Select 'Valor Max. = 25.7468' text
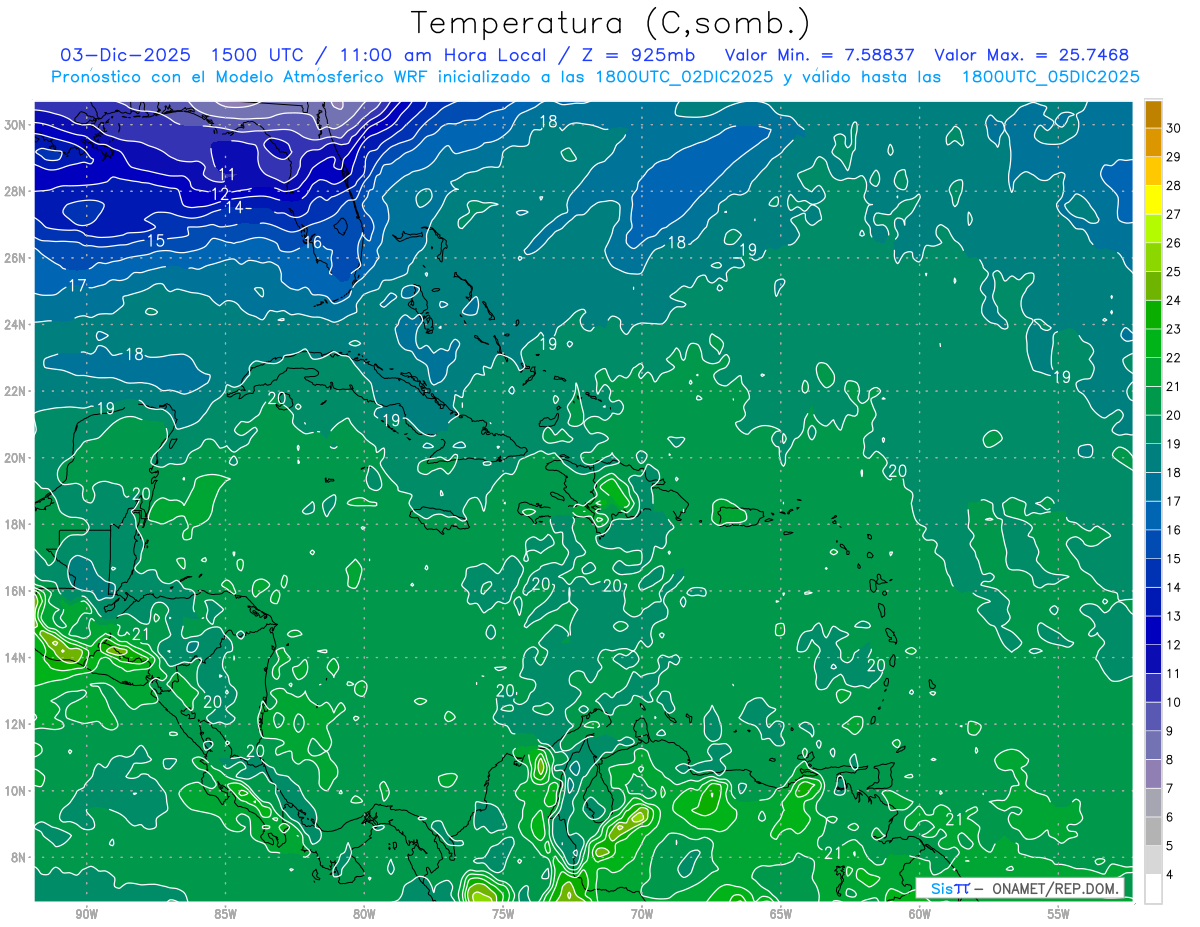 pos(1032,55)
